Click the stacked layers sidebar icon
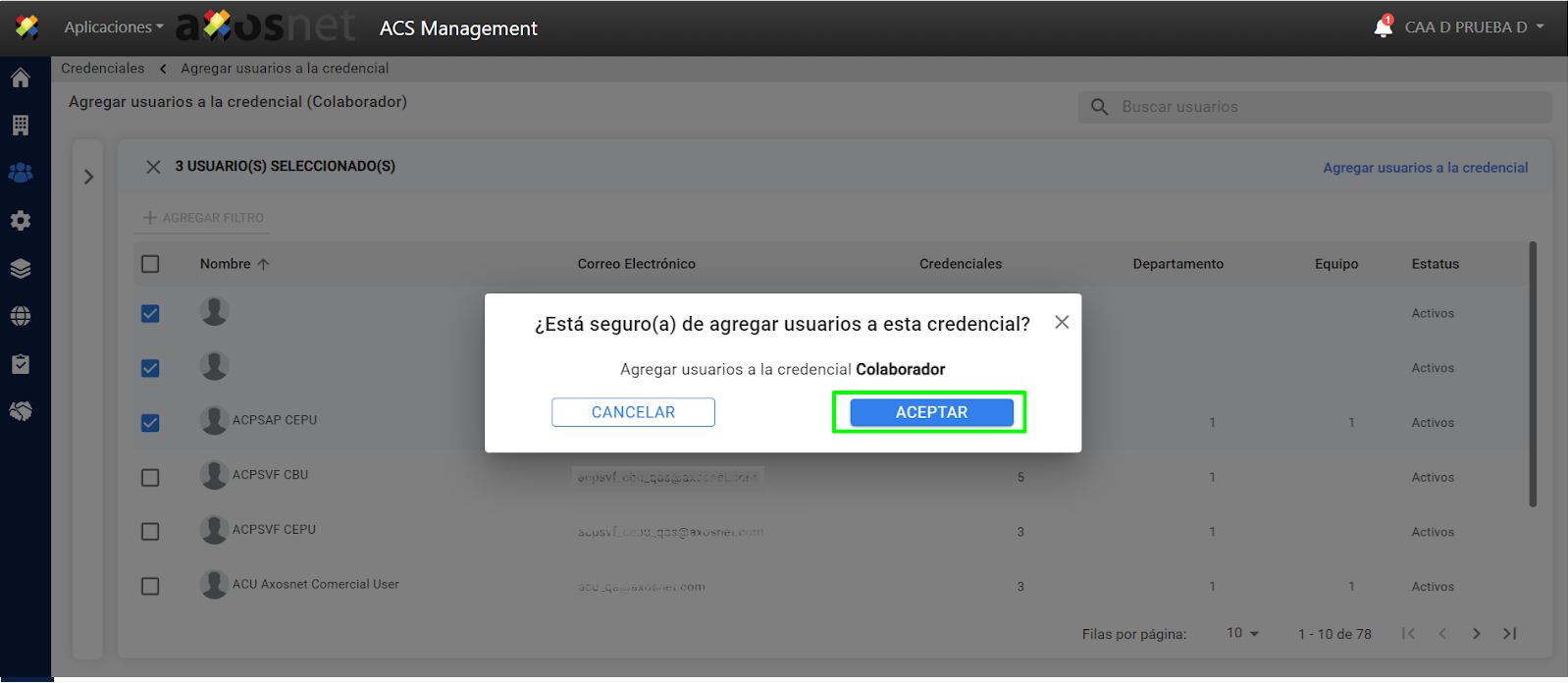The height and width of the screenshot is (683, 1568). [21, 269]
